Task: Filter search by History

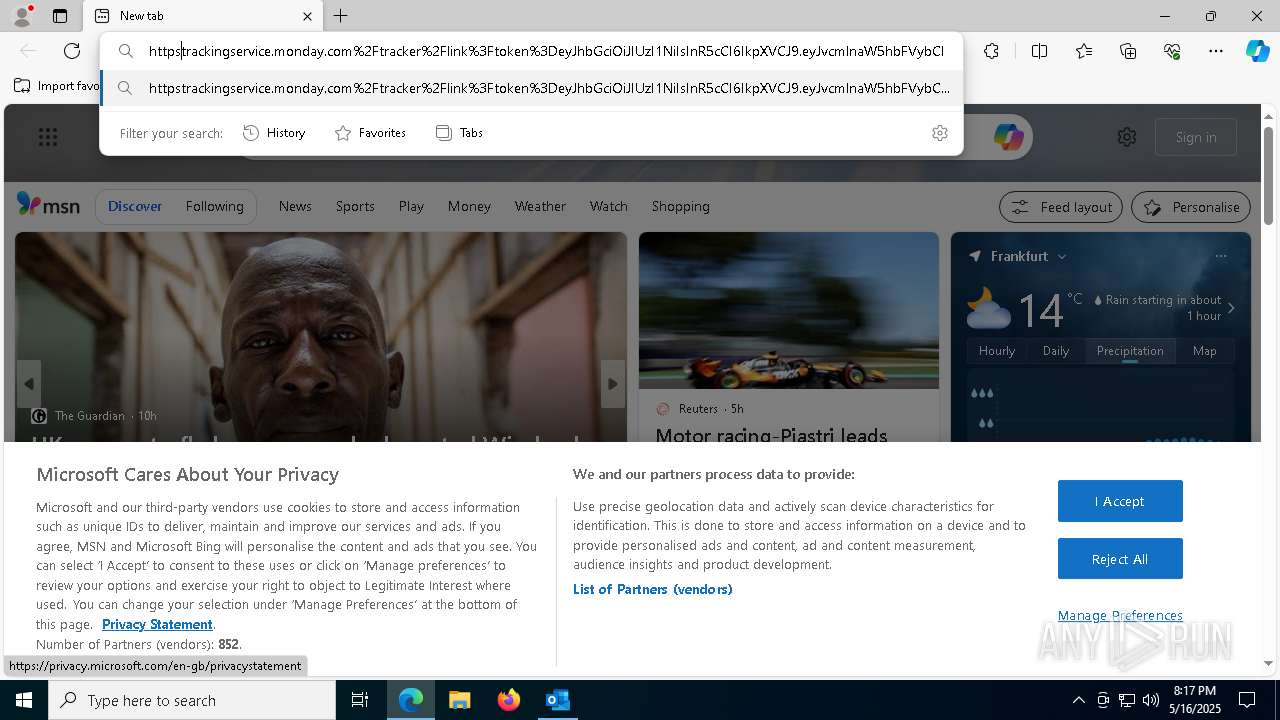Action: coord(275,133)
